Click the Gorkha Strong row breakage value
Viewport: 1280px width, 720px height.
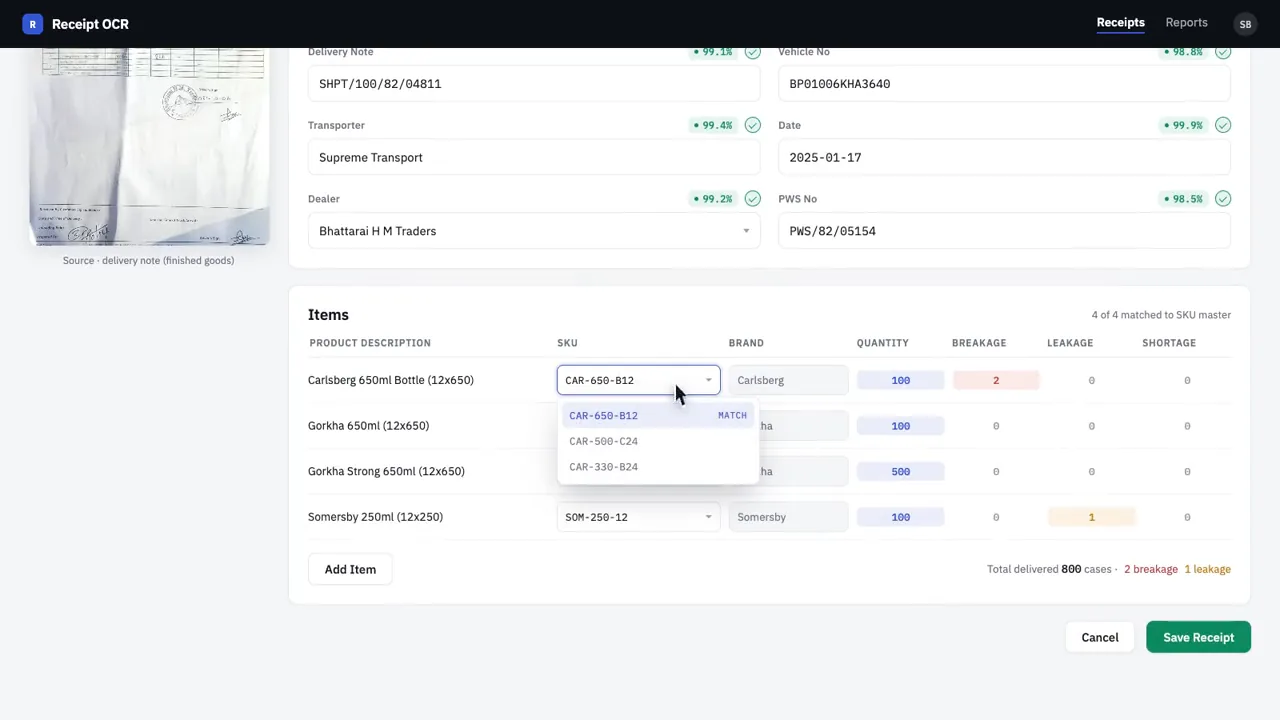tap(996, 471)
